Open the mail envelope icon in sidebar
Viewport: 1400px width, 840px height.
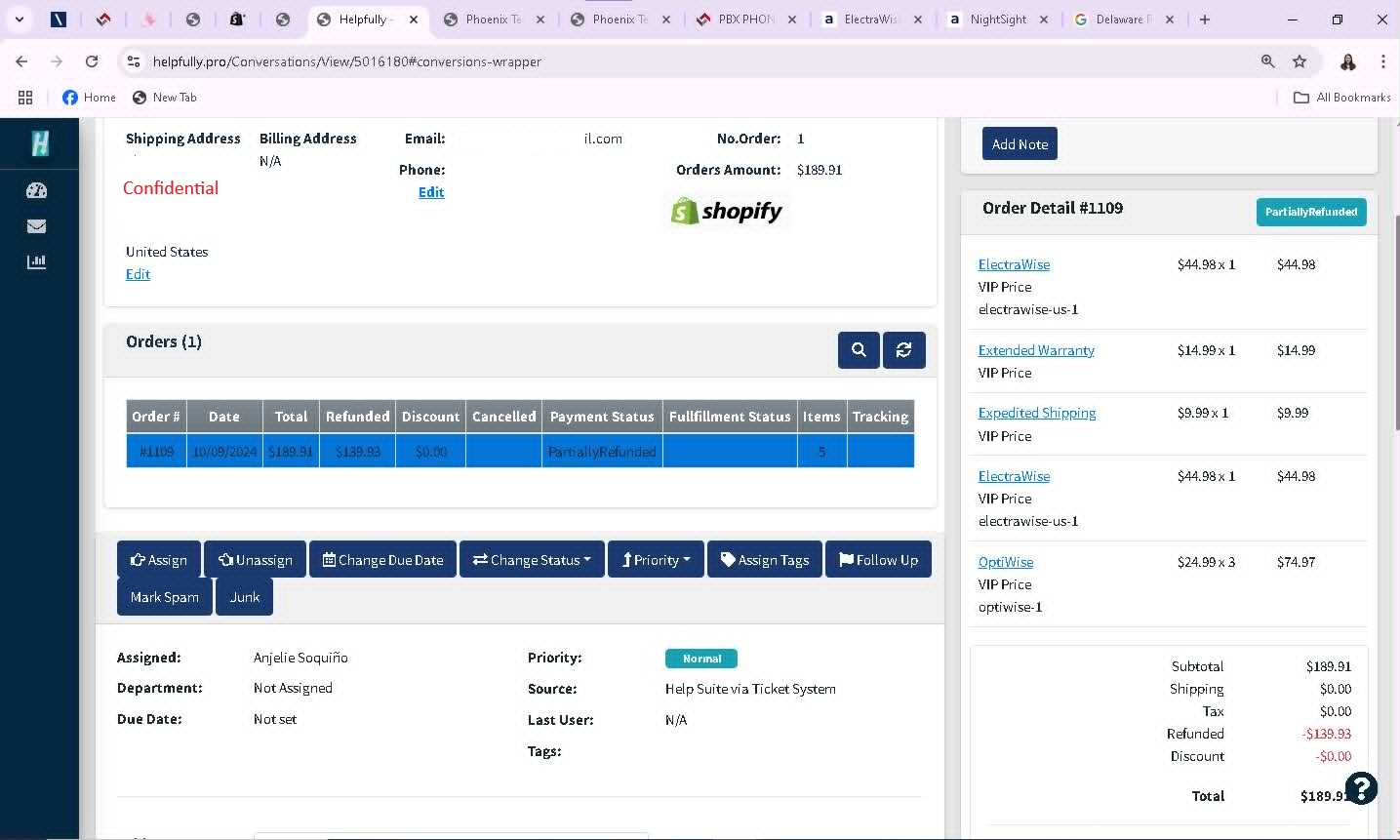coord(36,226)
